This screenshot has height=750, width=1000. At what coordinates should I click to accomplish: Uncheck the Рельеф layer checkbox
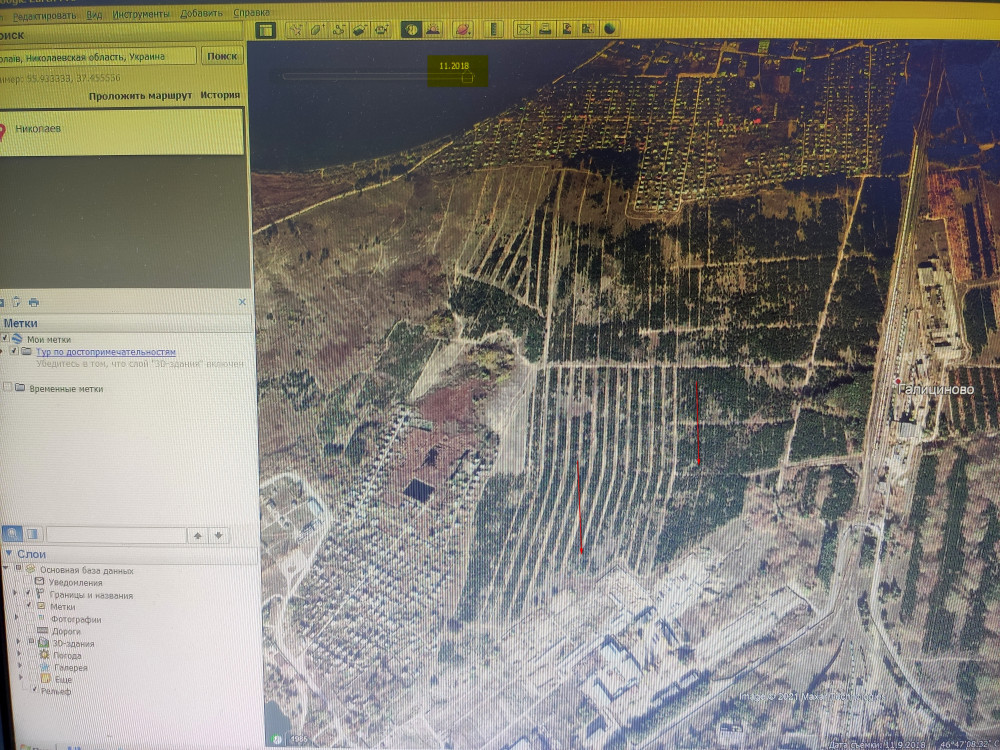tap(36, 690)
